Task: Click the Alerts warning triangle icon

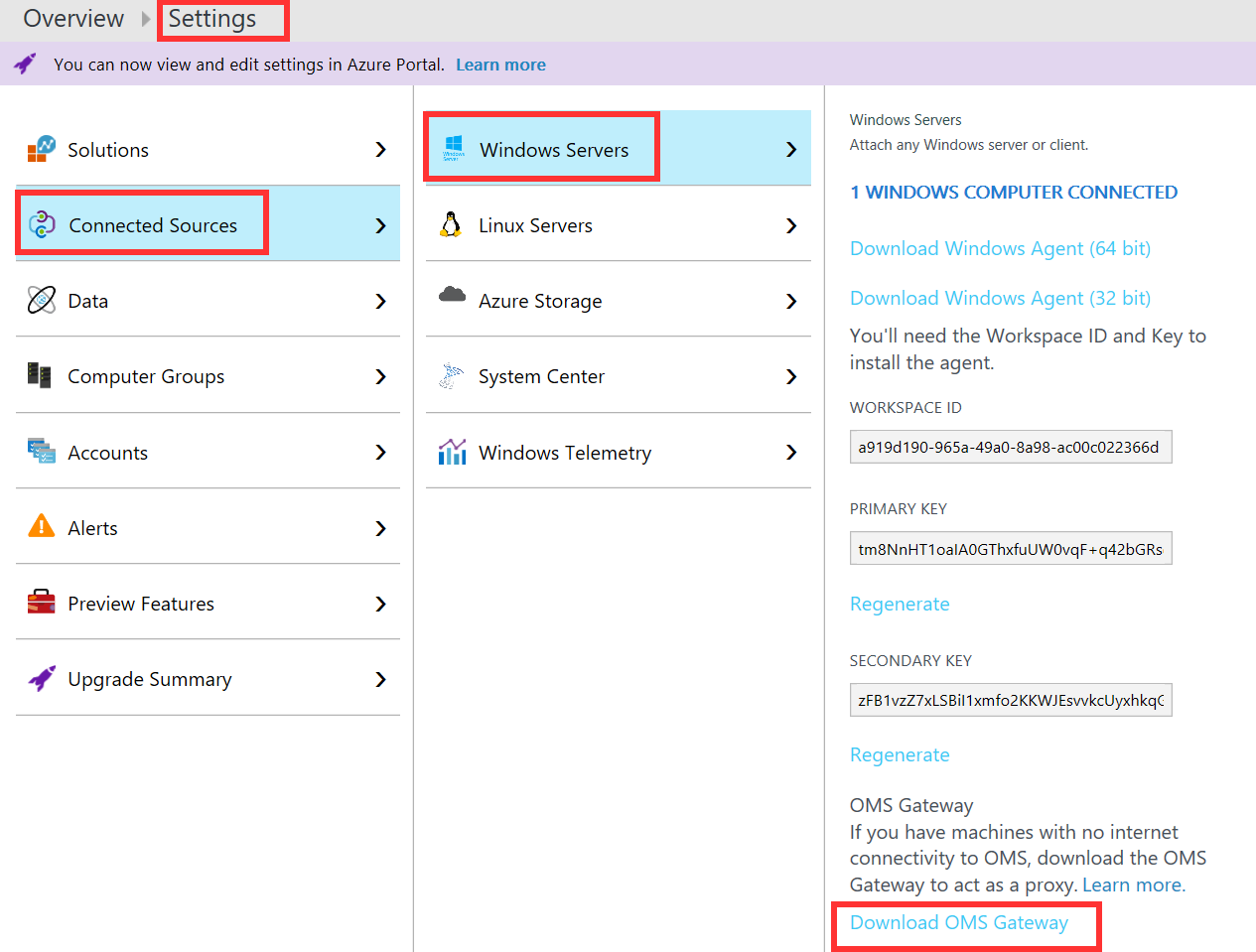Action: pyautogui.click(x=42, y=526)
